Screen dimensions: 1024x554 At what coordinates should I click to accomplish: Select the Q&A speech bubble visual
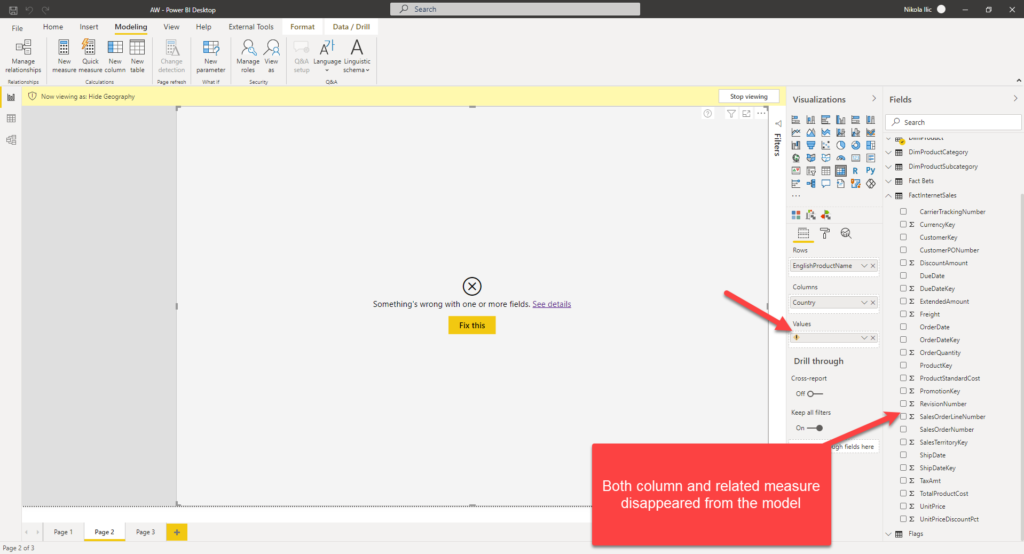pyautogui.click(x=825, y=184)
